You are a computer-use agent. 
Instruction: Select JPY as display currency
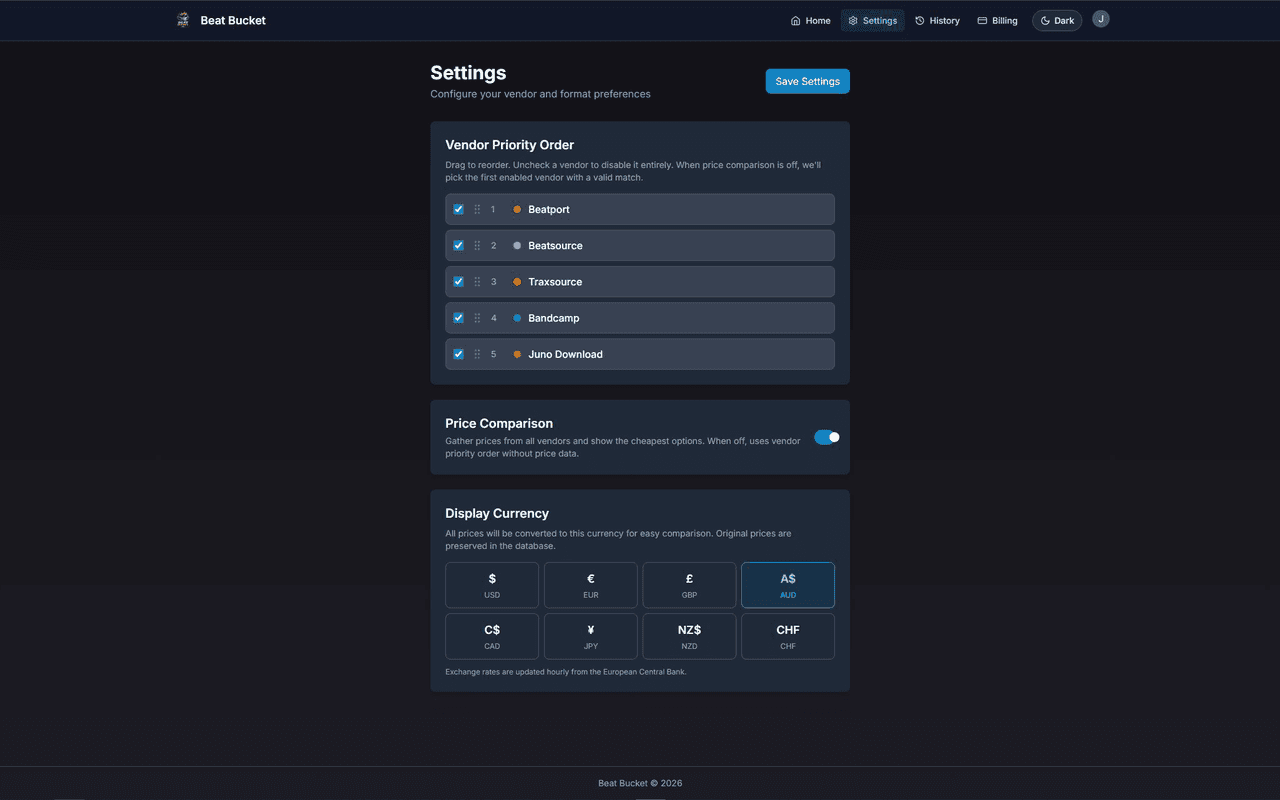tap(591, 636)
